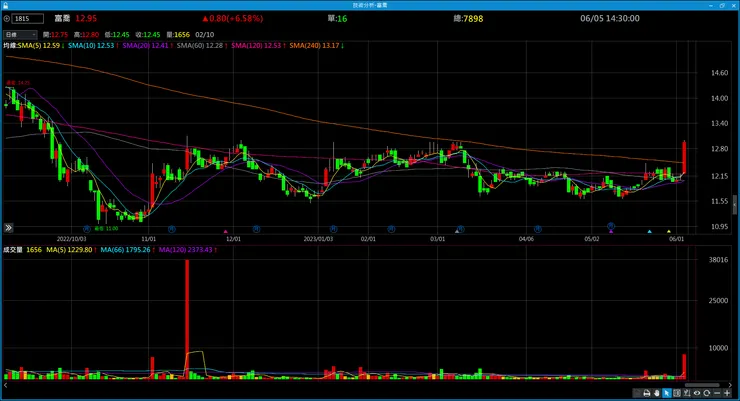
Task: Click the 單:16 single volume text
Action: point(337,19)
